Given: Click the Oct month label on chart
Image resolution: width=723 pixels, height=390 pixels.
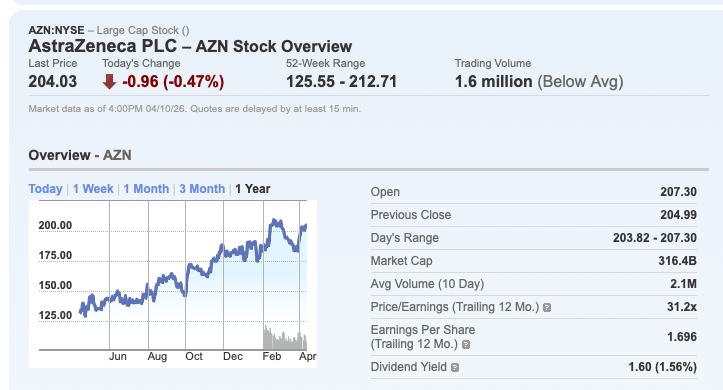Looking at the screenshot, I should (x=194, y=356).
